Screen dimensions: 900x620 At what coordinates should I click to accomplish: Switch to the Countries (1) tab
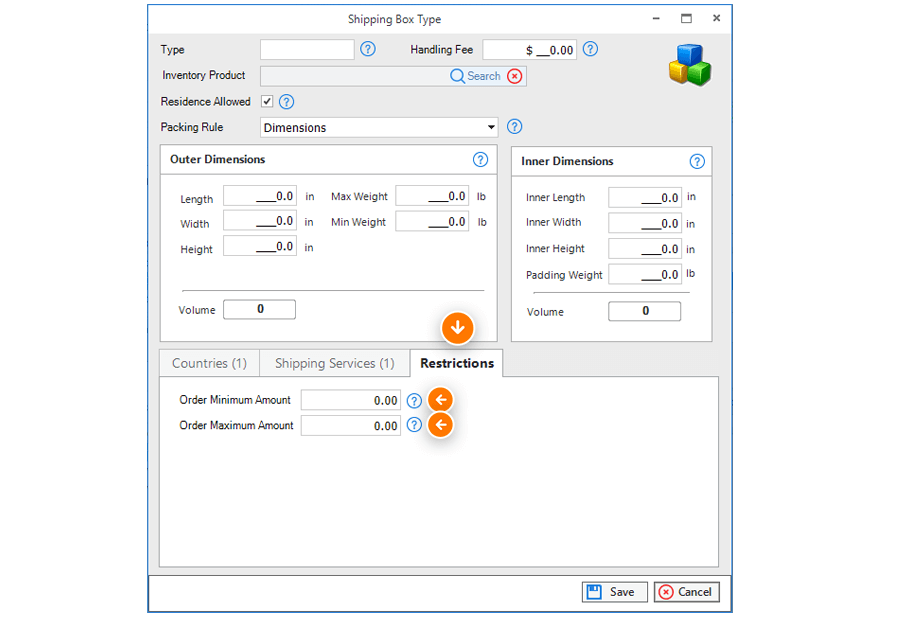tap(210, 363)
